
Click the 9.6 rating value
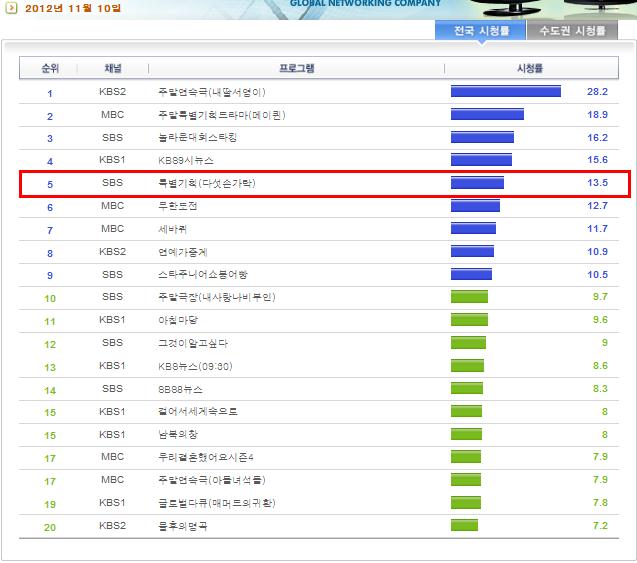point(600,320)
